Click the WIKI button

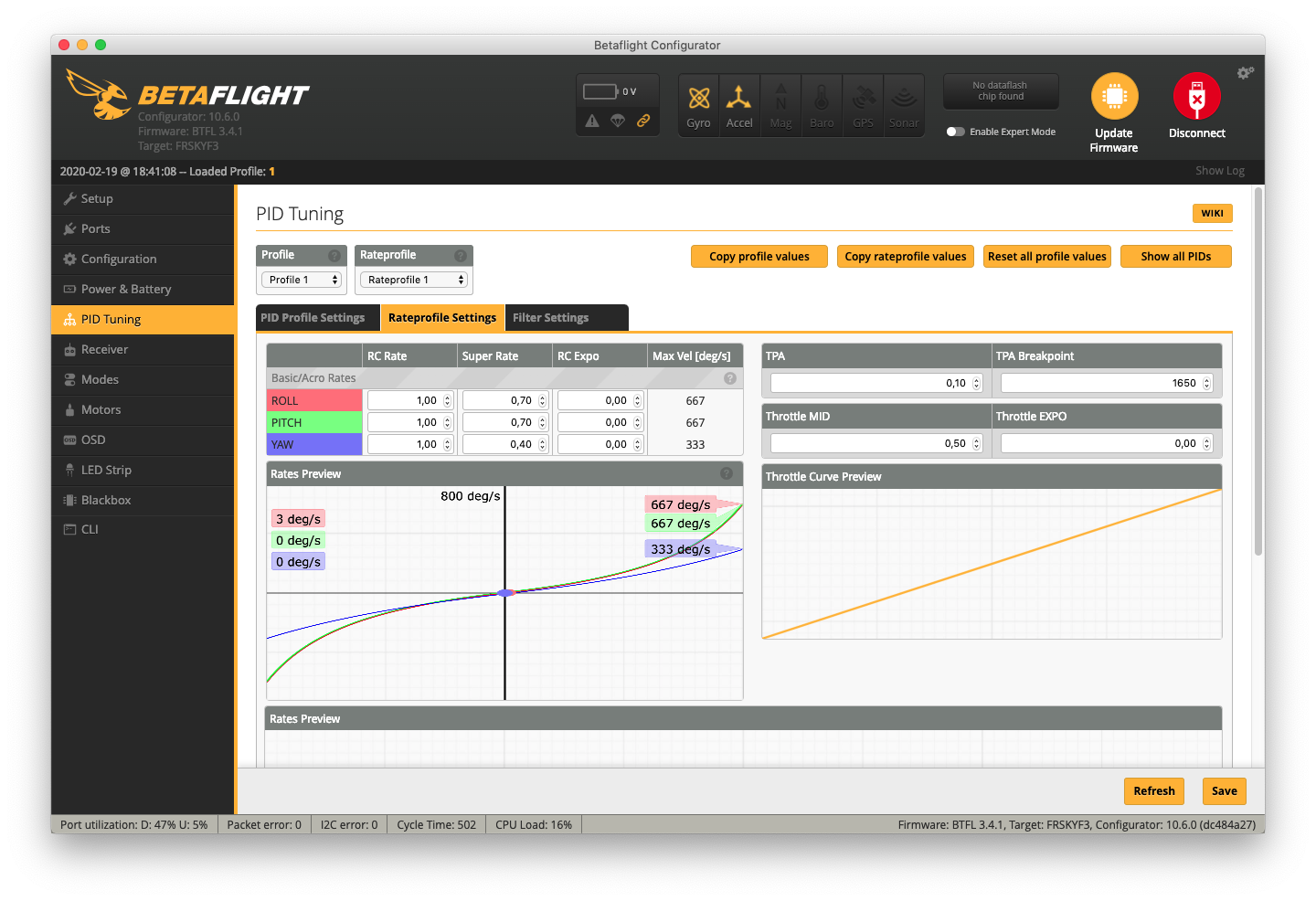click(1213, 213)
